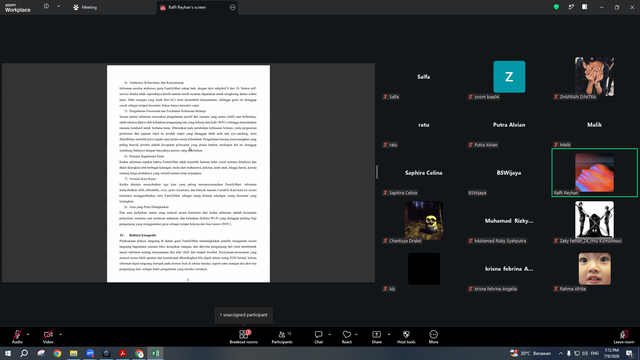Open the Participants panel
The image size is (640, 360).
(x=282, y=337)
